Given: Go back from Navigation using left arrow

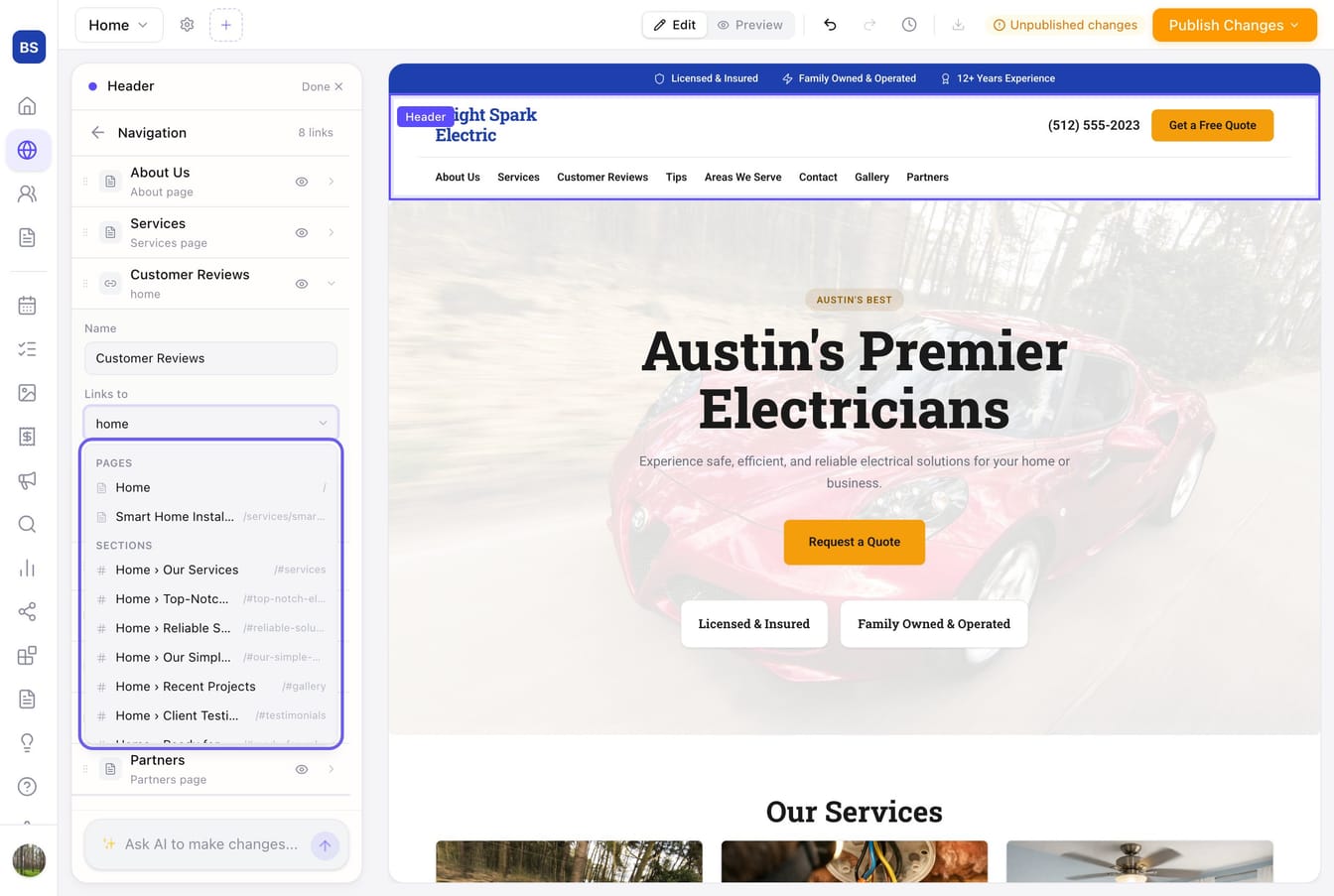Looking at the screenshot, I should 97,132.
